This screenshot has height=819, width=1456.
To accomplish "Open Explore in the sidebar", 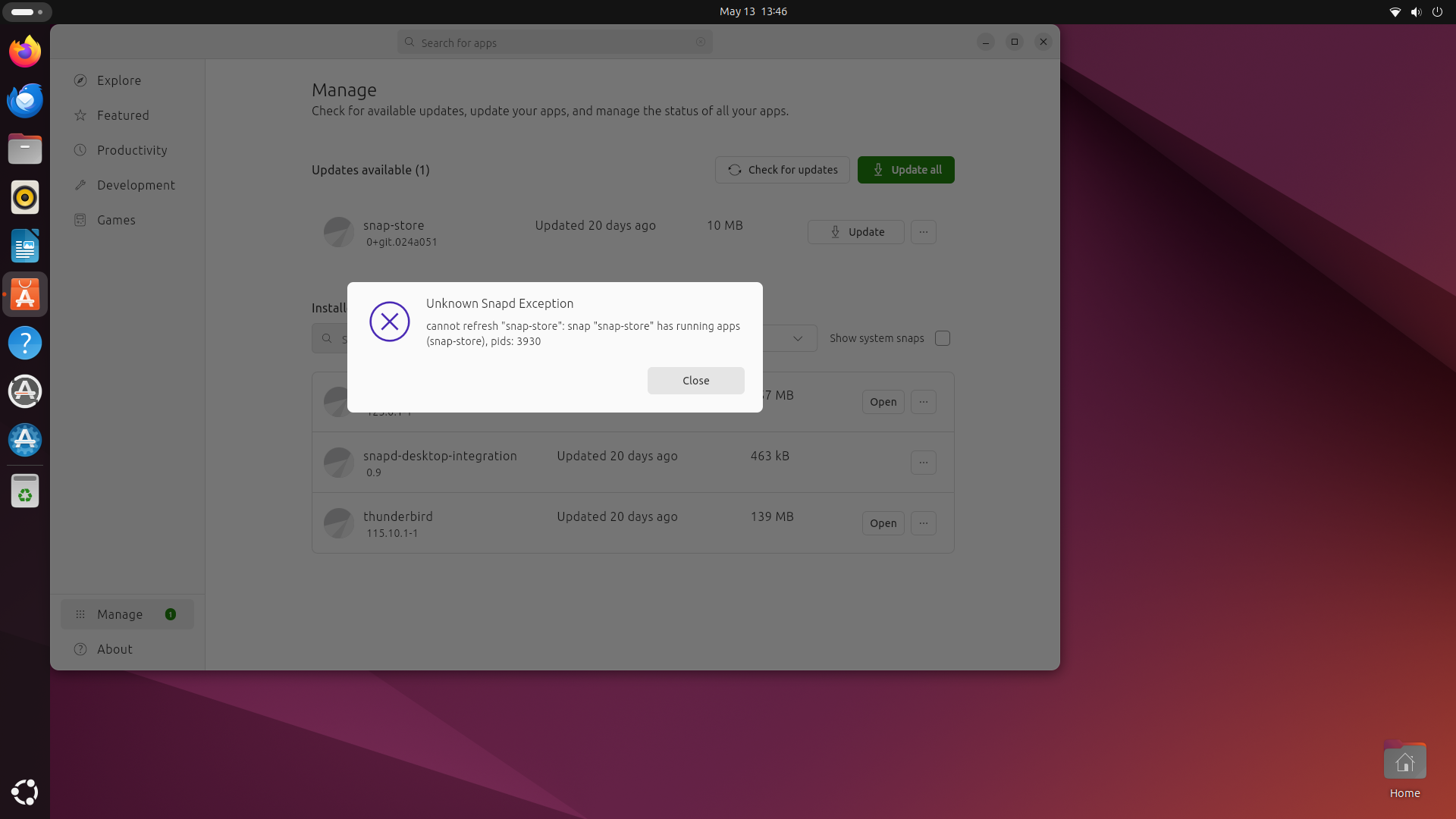I will click(118, 80).
